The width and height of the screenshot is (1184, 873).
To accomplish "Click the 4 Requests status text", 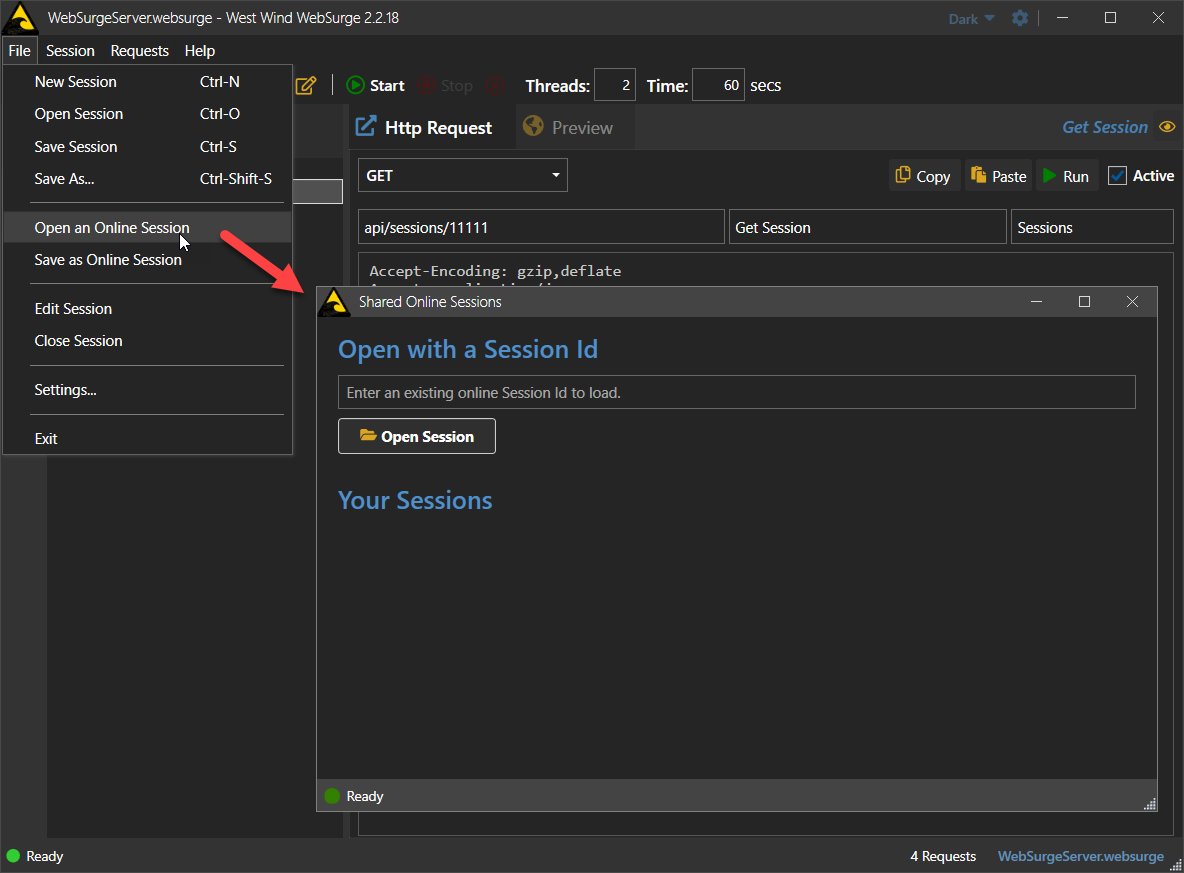I will coord(942,856).
